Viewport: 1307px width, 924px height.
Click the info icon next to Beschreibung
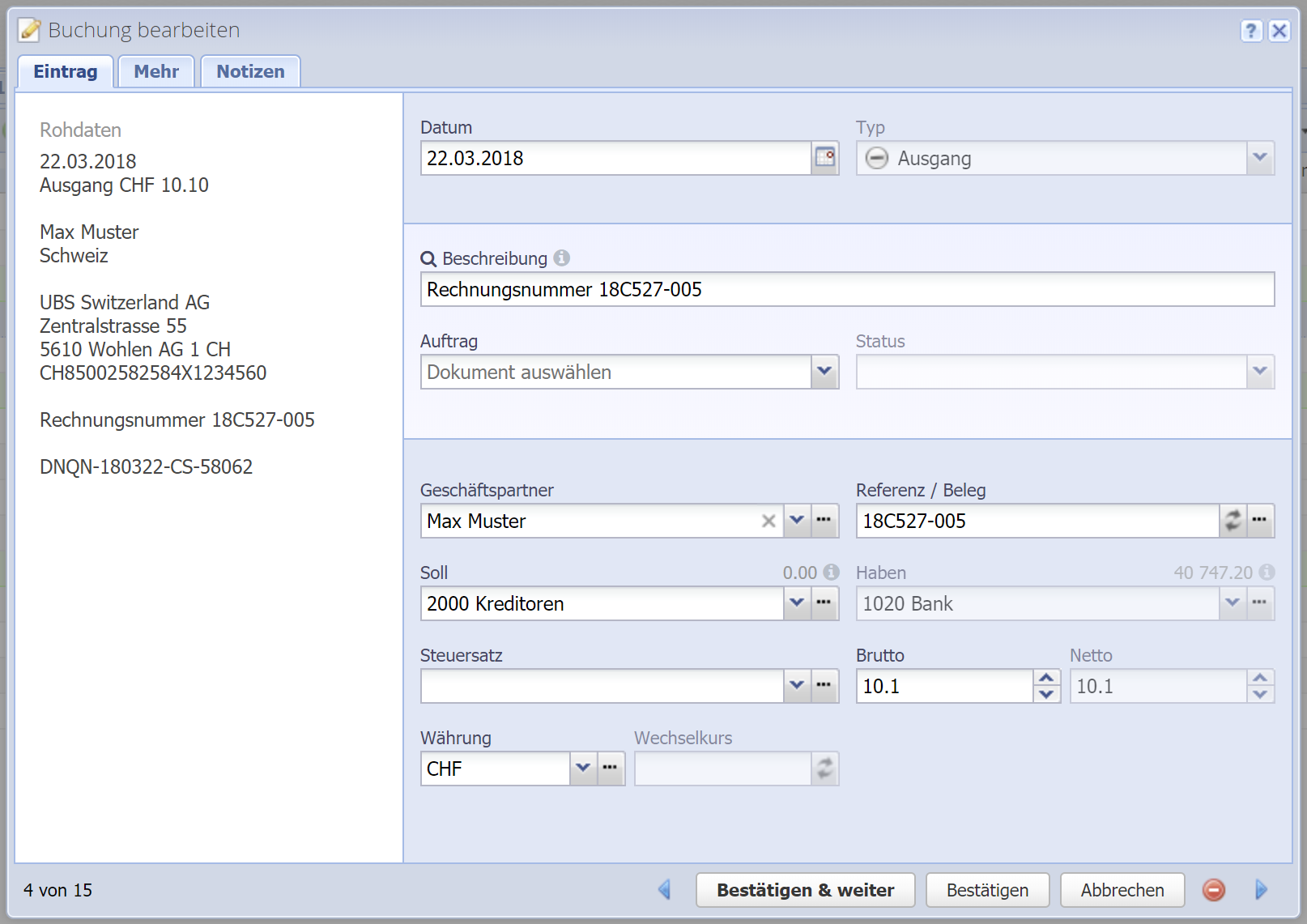pos(562,258)
